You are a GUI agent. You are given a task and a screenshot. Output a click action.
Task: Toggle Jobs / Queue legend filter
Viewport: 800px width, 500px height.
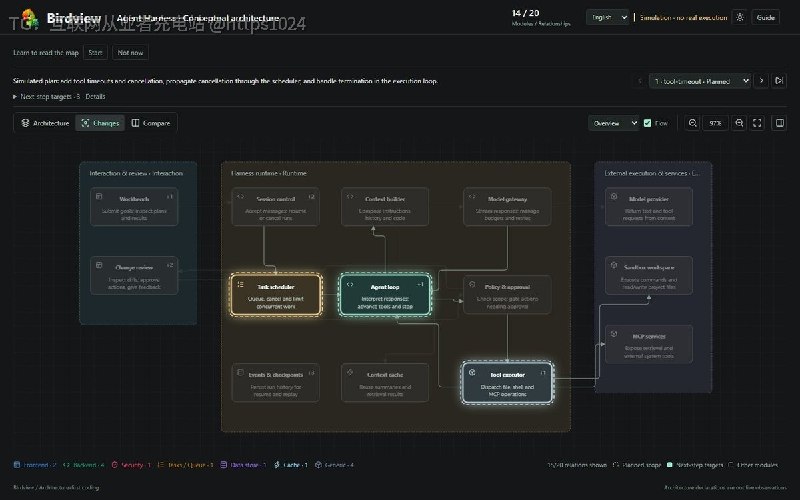pyautogui.click(x=185, y=465)
